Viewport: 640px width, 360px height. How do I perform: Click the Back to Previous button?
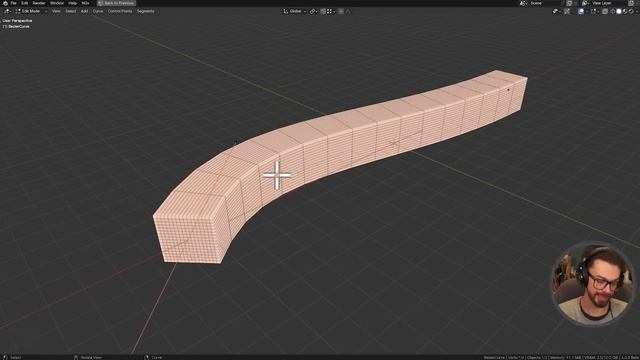pos(116,3)
